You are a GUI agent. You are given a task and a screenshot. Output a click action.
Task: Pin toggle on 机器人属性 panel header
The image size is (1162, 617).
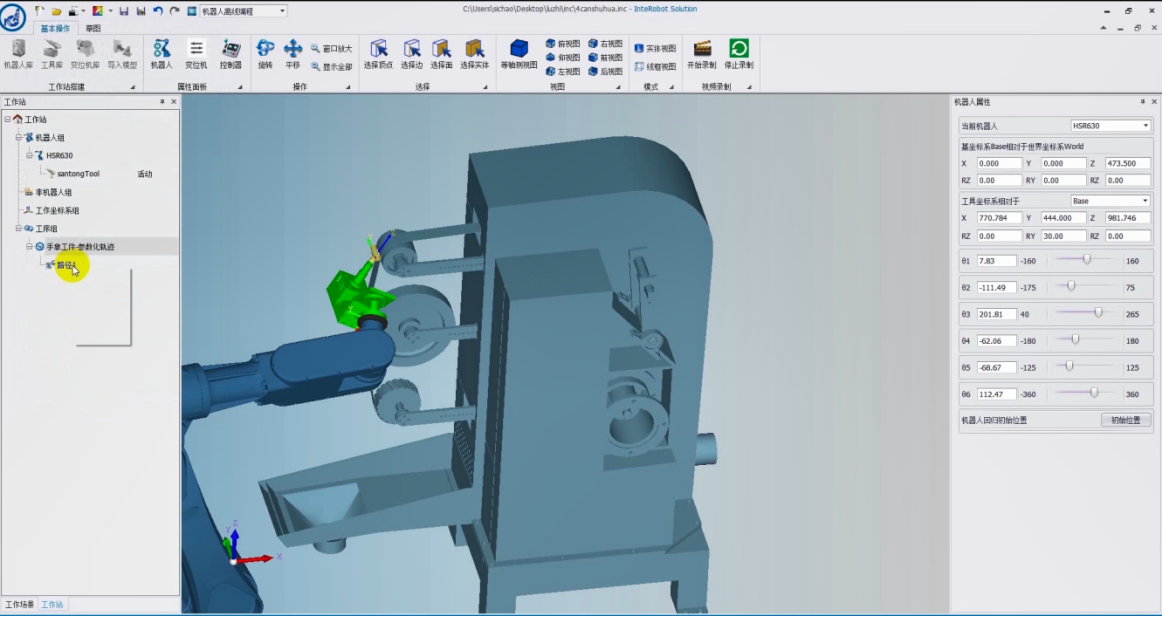(1142, 101)
